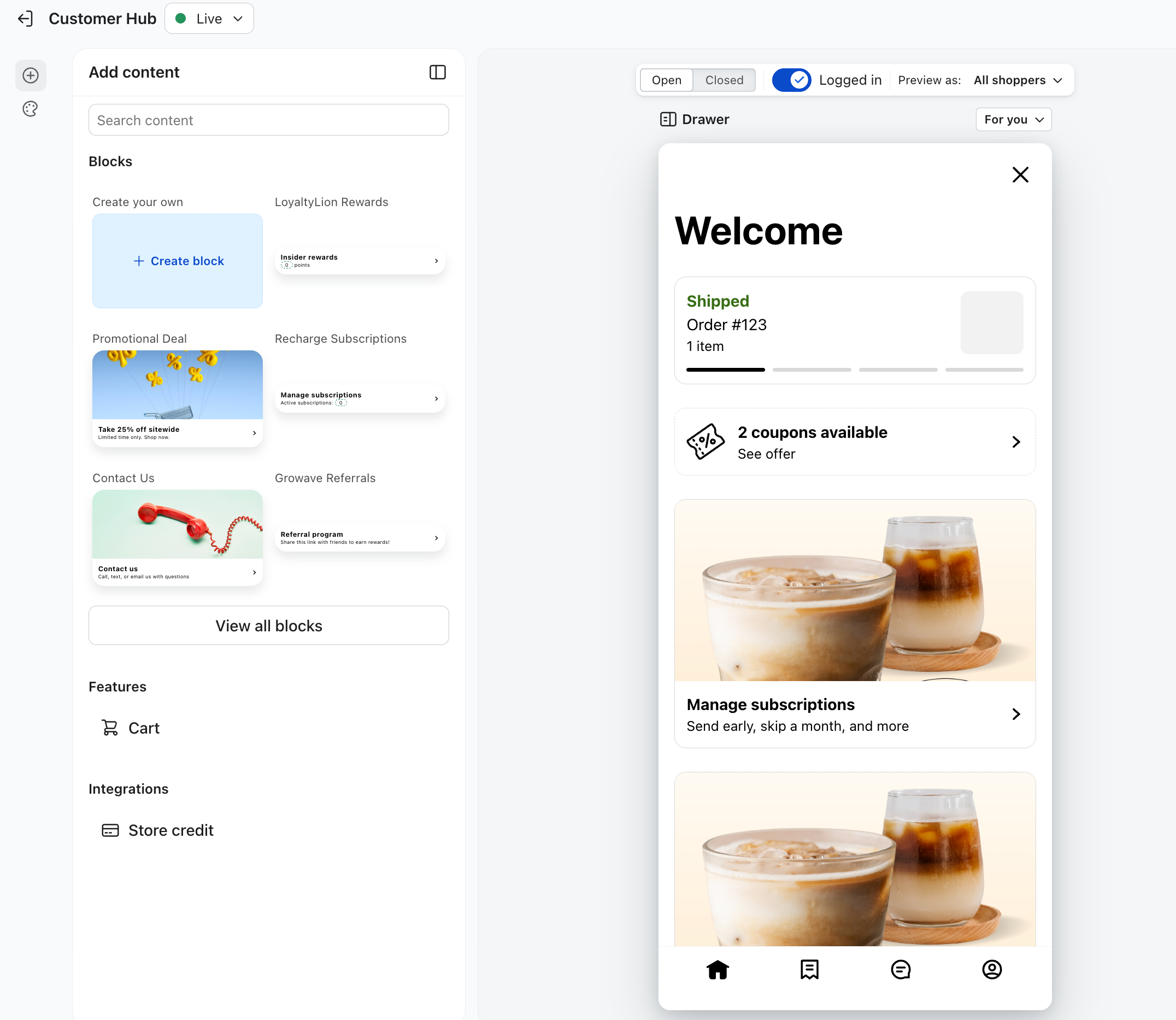Open the theme palette icon in sidebar
Viewport: 1176px width, 1020px height.
(x=30, y=109)
